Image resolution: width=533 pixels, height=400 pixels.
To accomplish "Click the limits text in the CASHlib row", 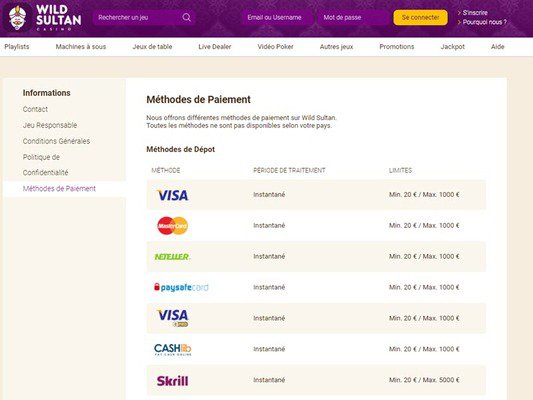I will coord(424,349).
